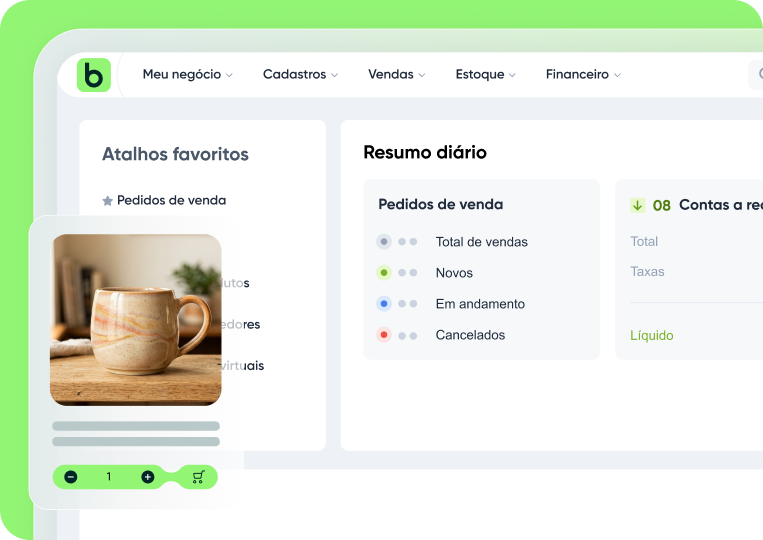
Task: Click the Taxas label
Action: pos(647,271)
